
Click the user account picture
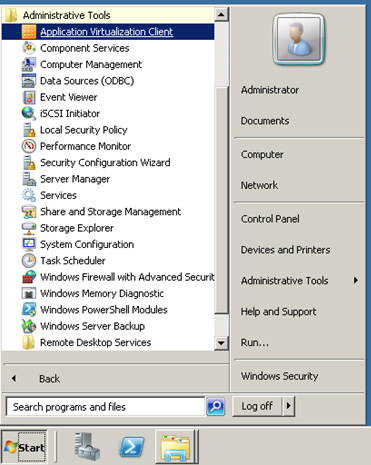click(x=299, y=40)
